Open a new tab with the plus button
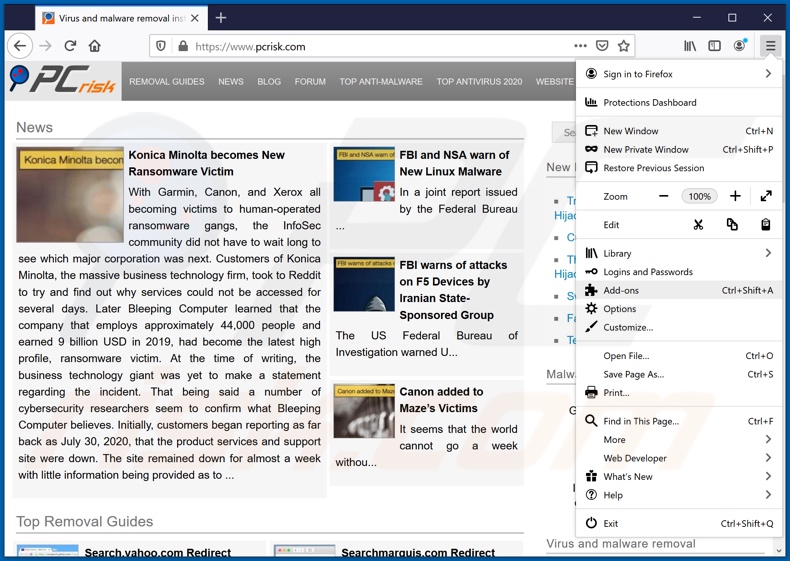Image resolution: width=790 pixels, height=561 pixels. pyautogui.click(x=221, y=18)
